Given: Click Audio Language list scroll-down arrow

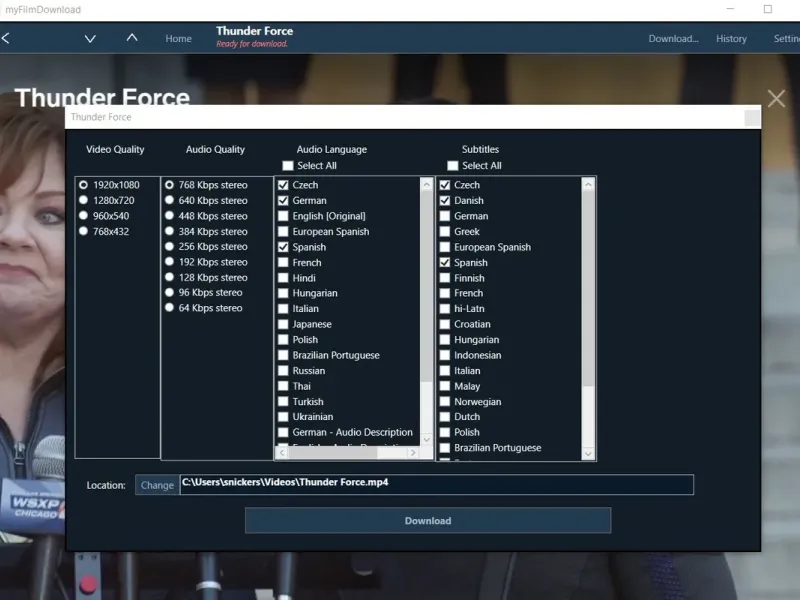Looking at the screenshot, I should coord(427,439).
